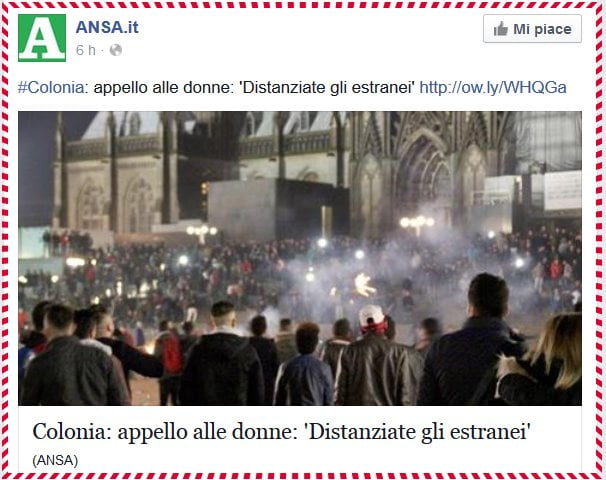
Task: Click the (ANSA) source label under headline
Action: 55,460
